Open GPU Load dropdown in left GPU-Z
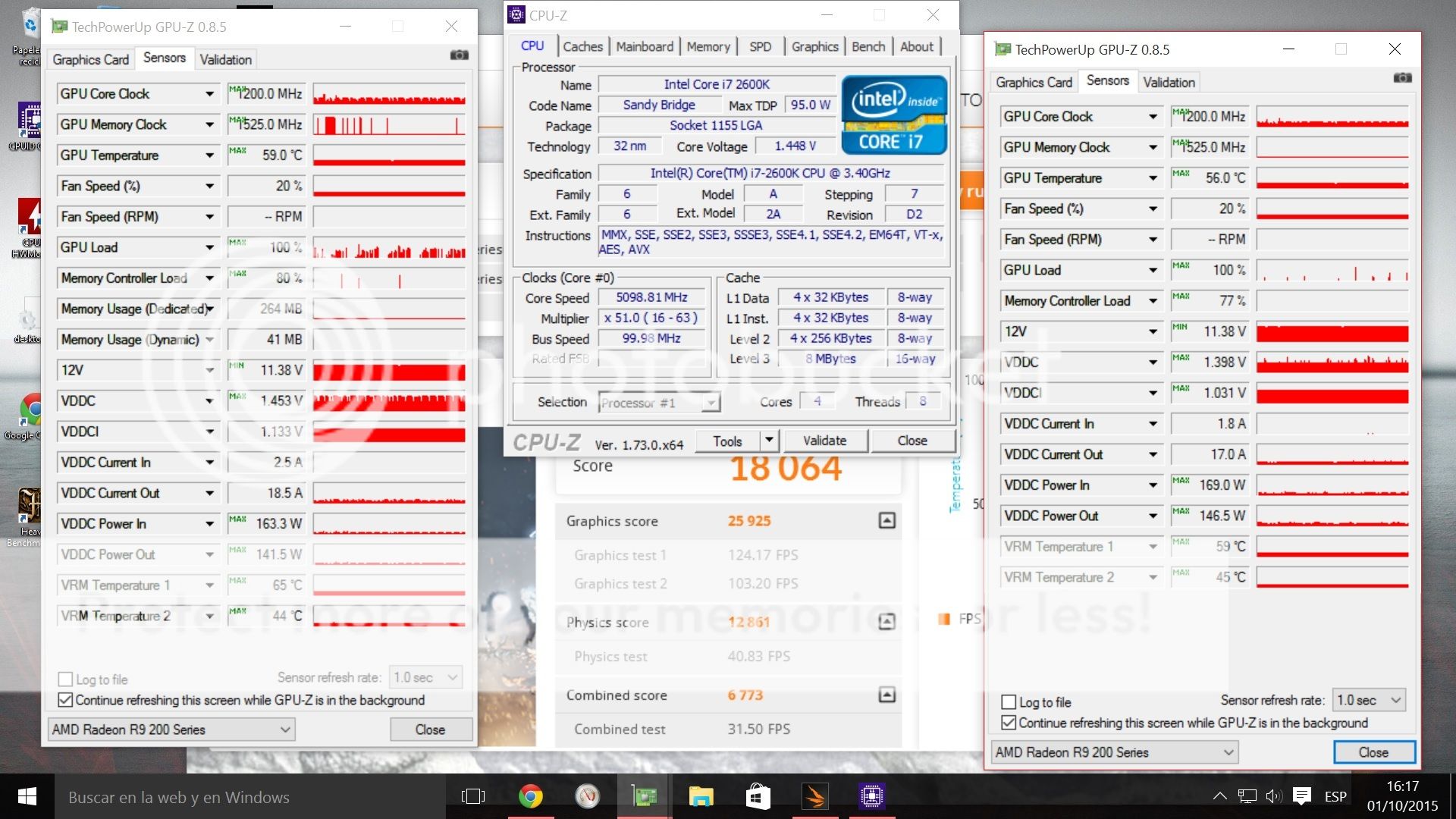 pos(209,247)
